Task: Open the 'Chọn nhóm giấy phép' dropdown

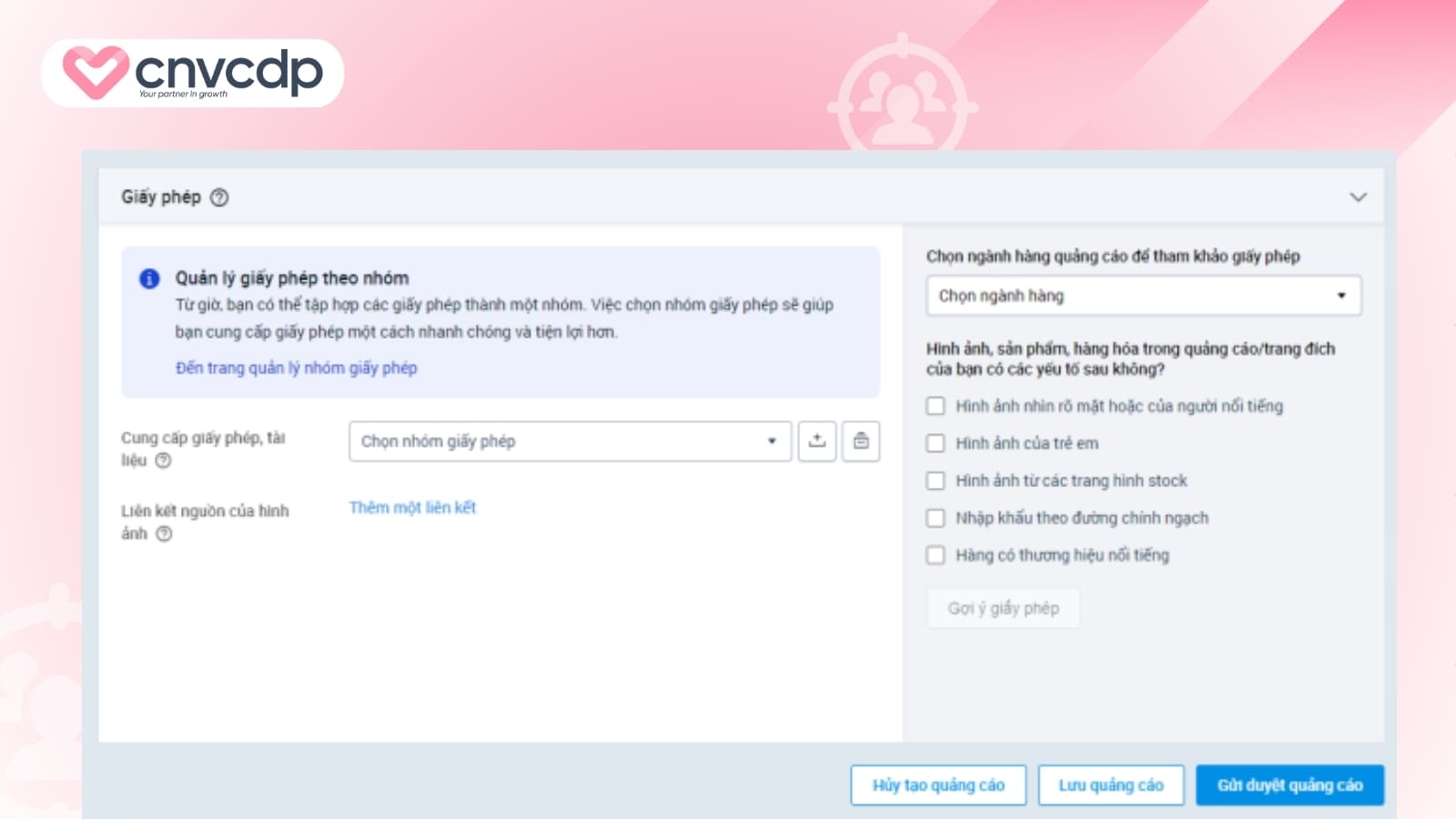Action: 570,441
